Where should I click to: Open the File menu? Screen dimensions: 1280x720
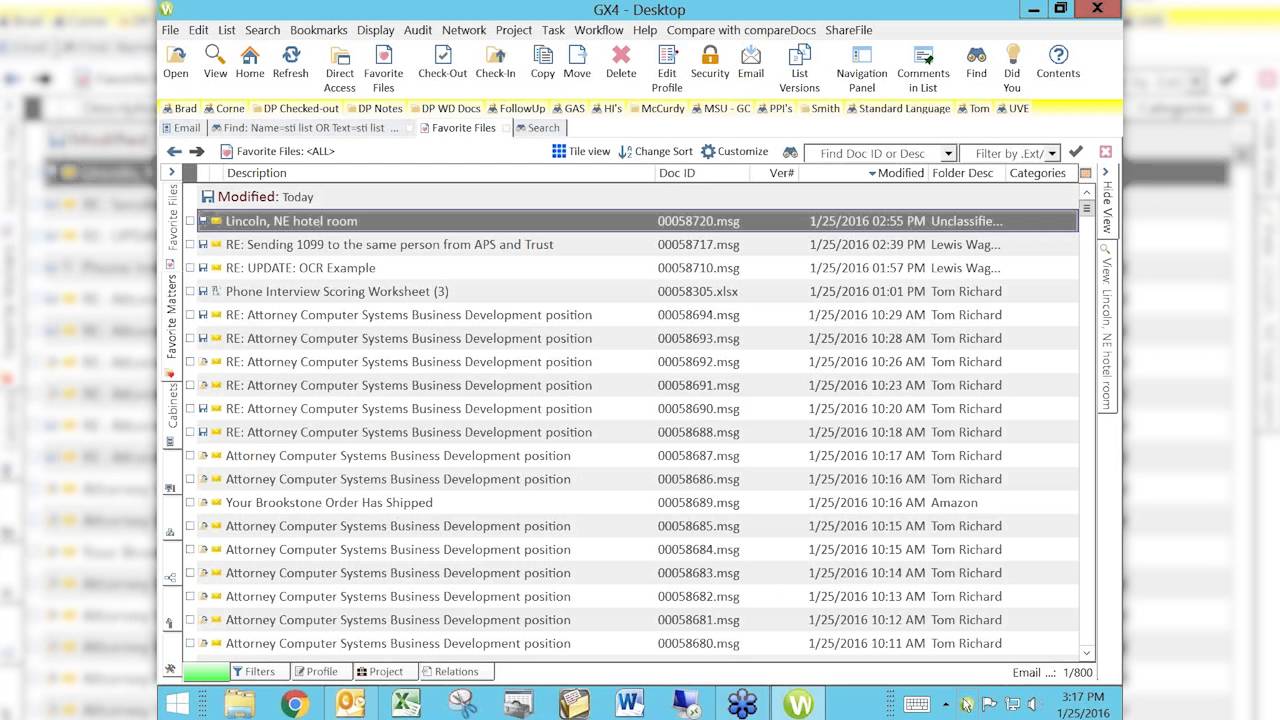(170, 30)
